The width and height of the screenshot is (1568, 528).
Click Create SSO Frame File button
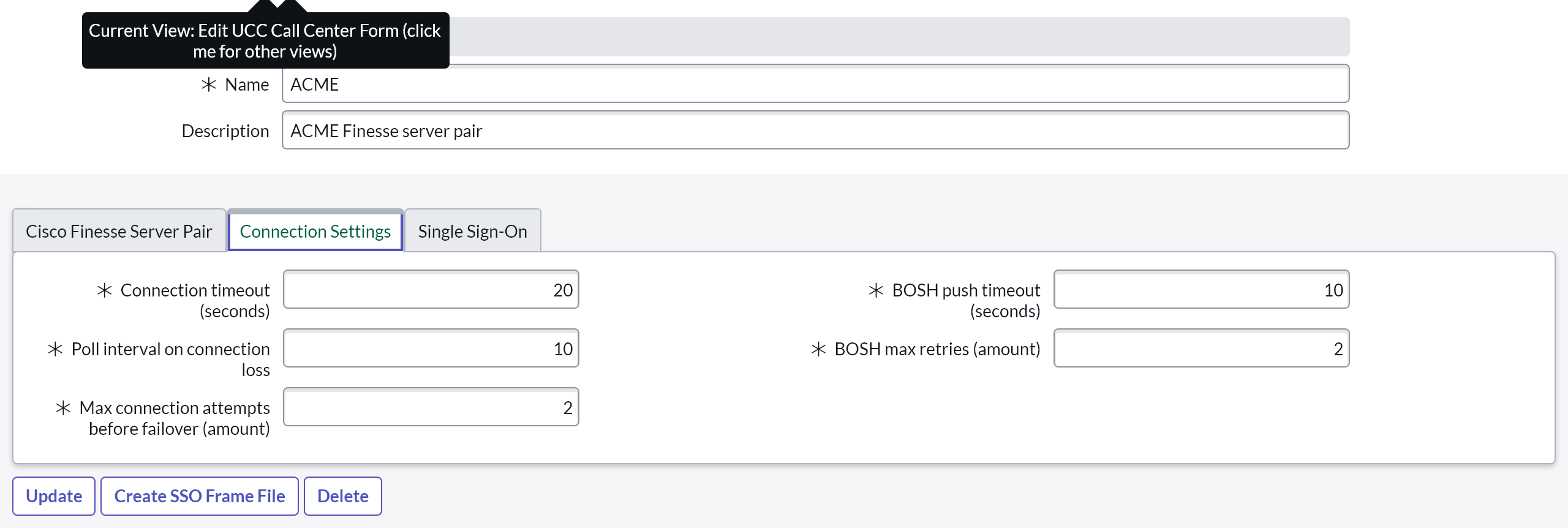click(x=200, y=496)
